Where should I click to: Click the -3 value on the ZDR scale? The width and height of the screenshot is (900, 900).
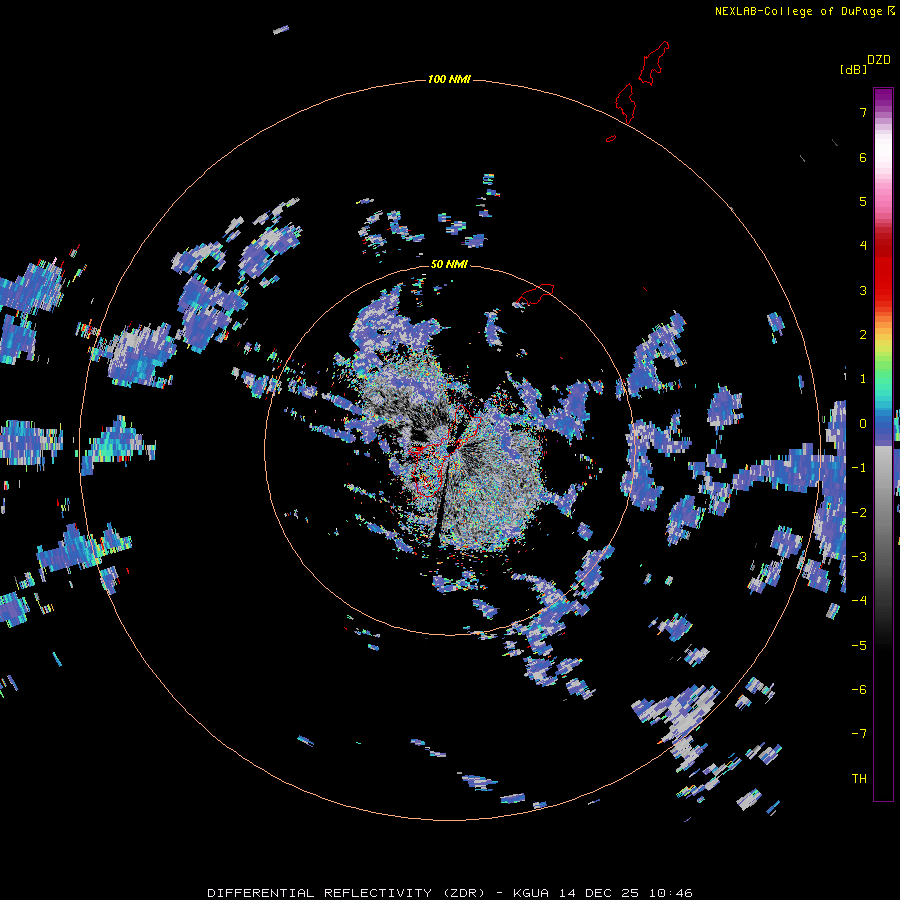click(859, 557)
